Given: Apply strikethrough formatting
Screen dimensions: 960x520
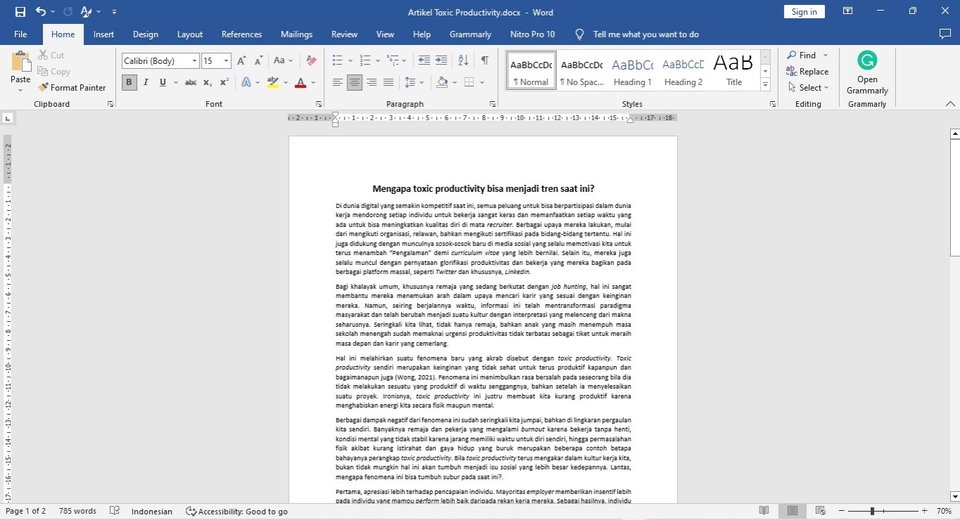Looking at the screenshot, I should [x=190, y=82].
